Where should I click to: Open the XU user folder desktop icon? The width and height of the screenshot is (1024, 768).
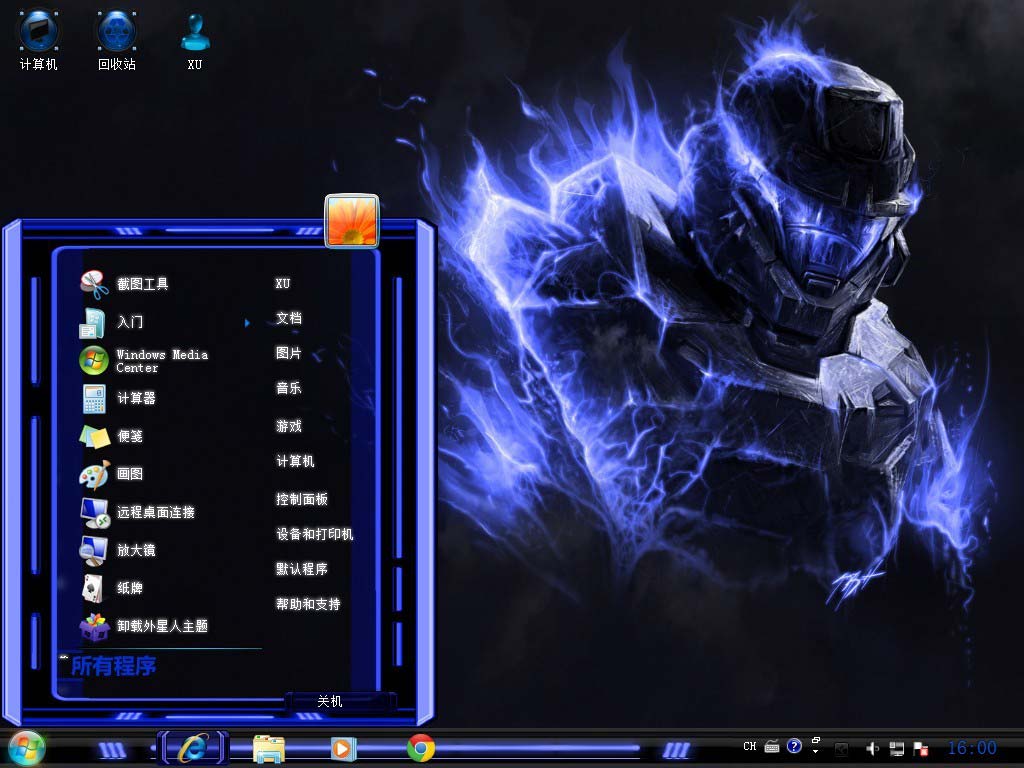point(195,39)
